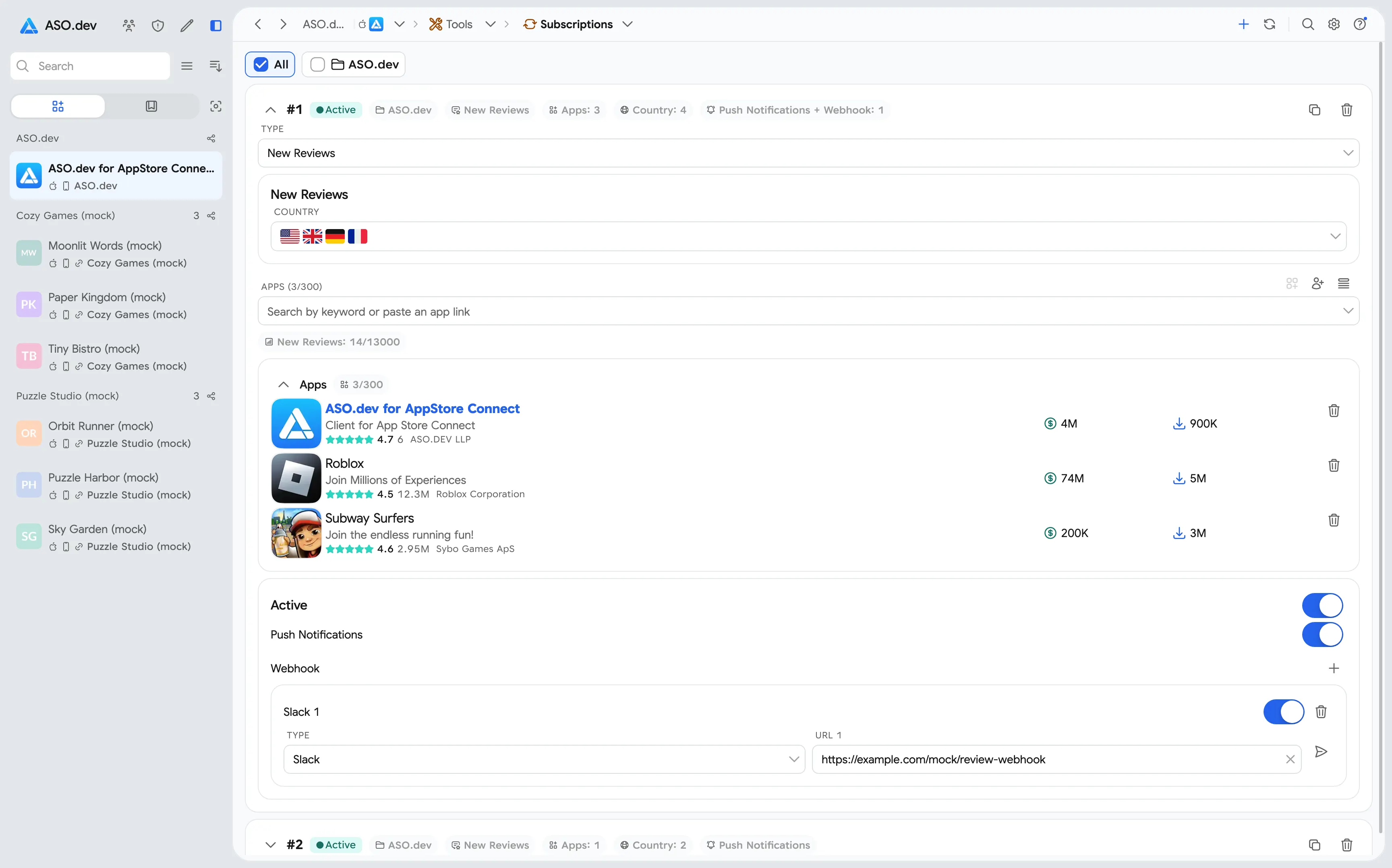Delete the Slack 1 webhook
Screen dimensions: 1392x868
click(x=1321, y=712)
